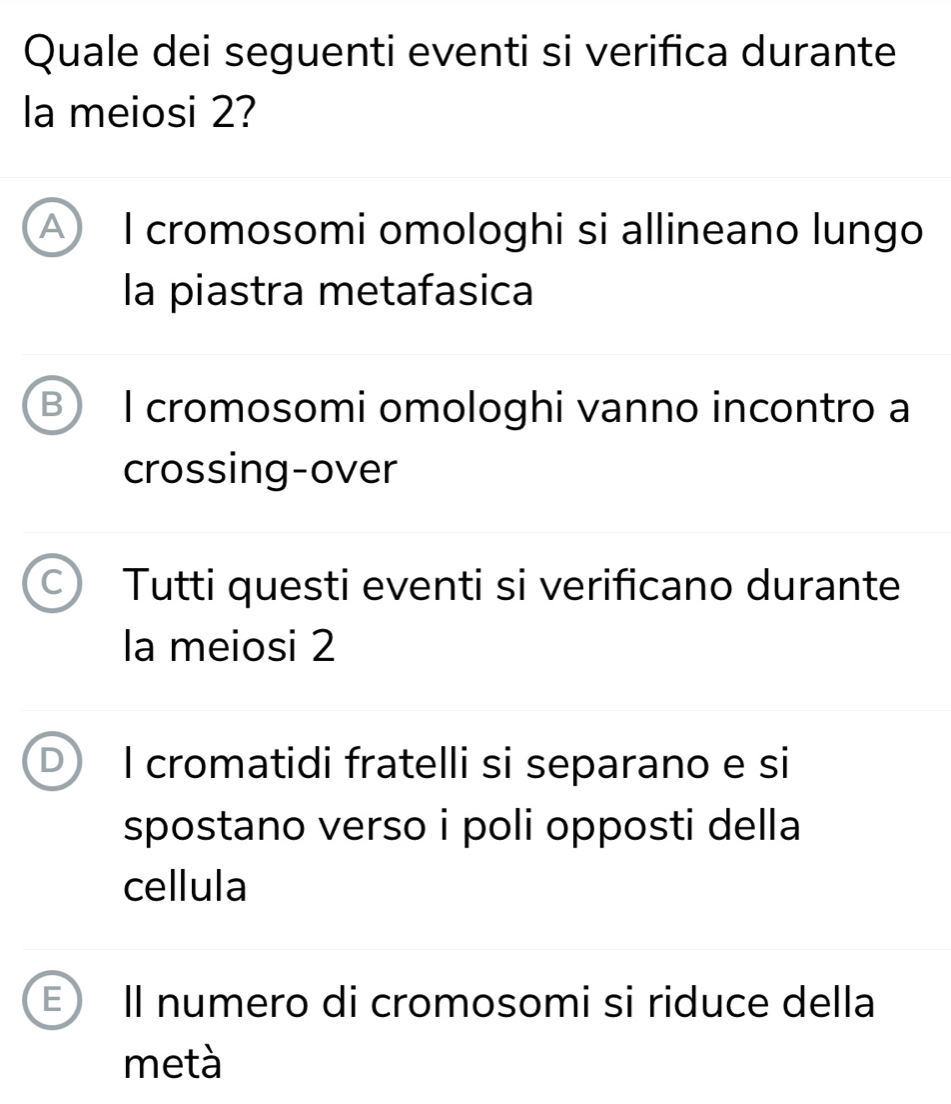Click 'I cromosomi omologhi vanno incontro a' text
Viewport: 951px width, 1104px height.
coord(516,409)
